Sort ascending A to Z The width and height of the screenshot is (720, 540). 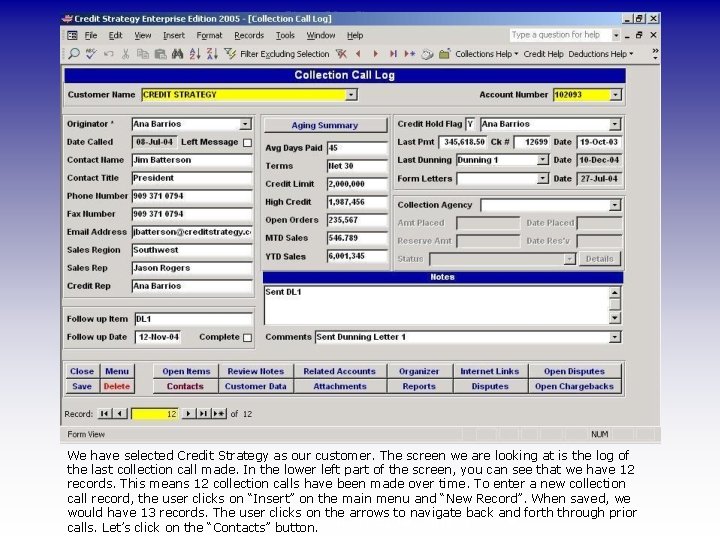tap(195, 54)
